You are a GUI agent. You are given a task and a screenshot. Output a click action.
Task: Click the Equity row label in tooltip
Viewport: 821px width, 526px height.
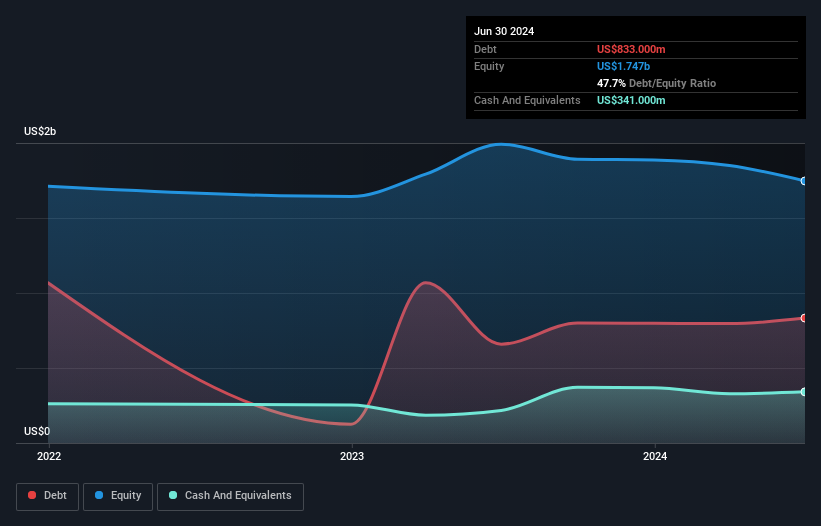point(489,66)
